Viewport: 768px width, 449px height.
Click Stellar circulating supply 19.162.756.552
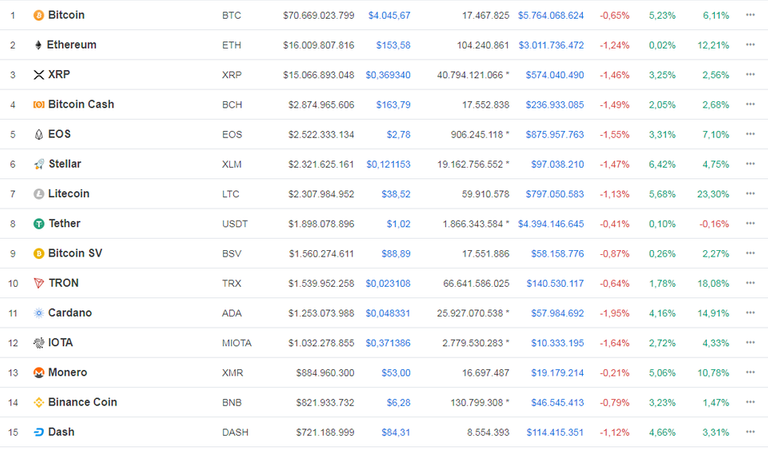click(x=470, y=165)
